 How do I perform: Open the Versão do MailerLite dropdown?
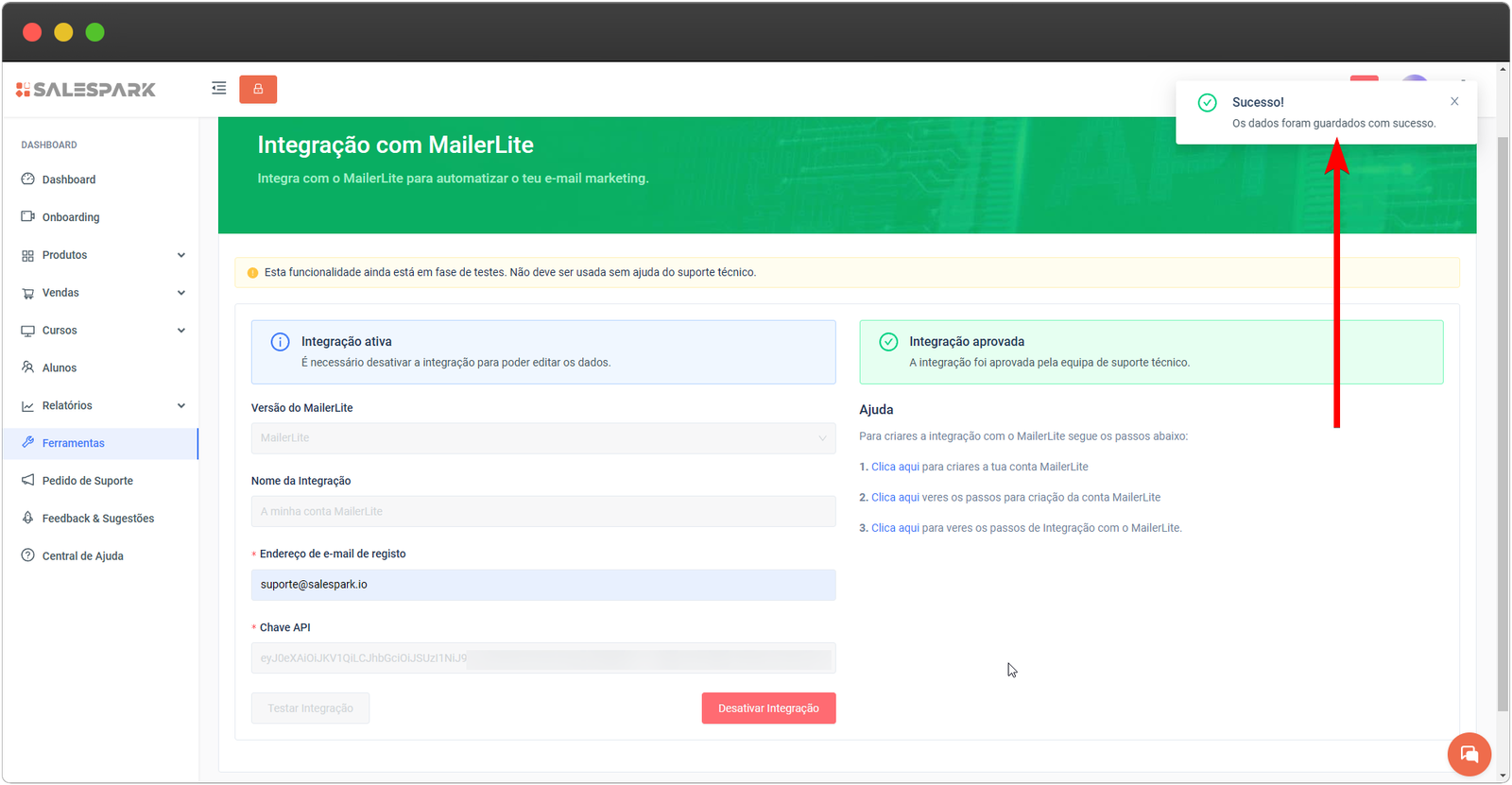tap(542, 438)
